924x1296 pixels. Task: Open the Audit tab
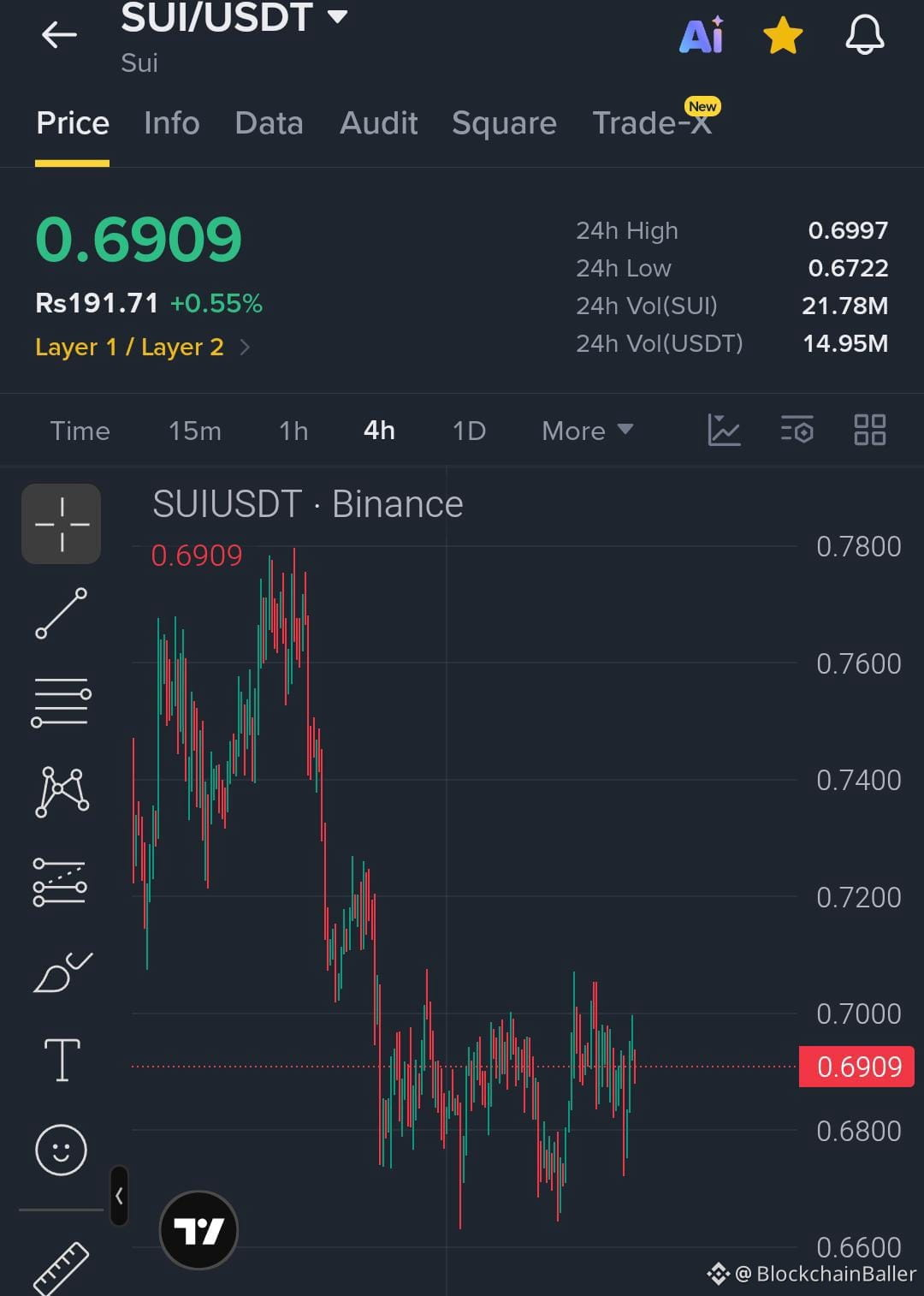tap(378, 123)
